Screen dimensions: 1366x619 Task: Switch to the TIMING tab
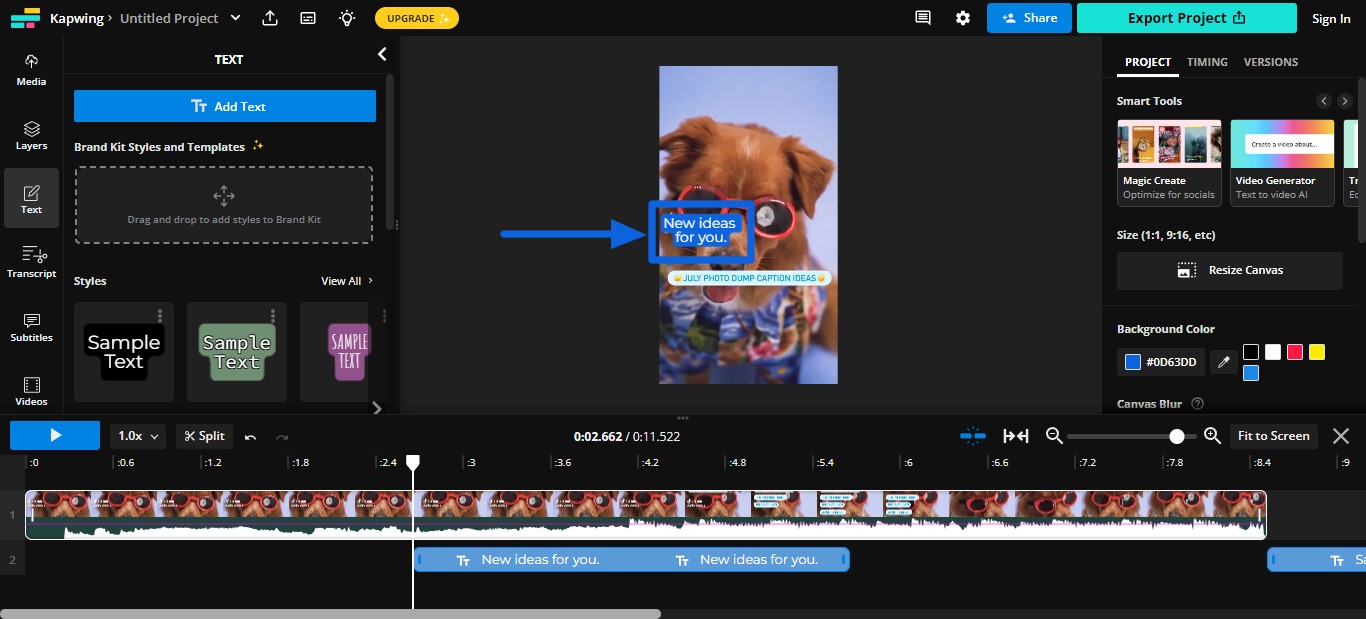pyautogui.click(x=1206, y=62)
